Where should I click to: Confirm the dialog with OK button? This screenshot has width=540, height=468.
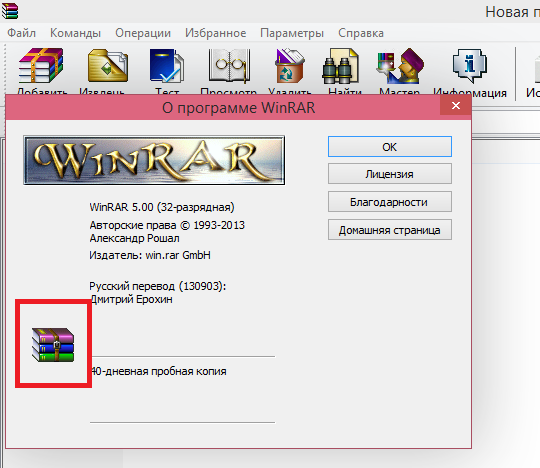(390, 147)
